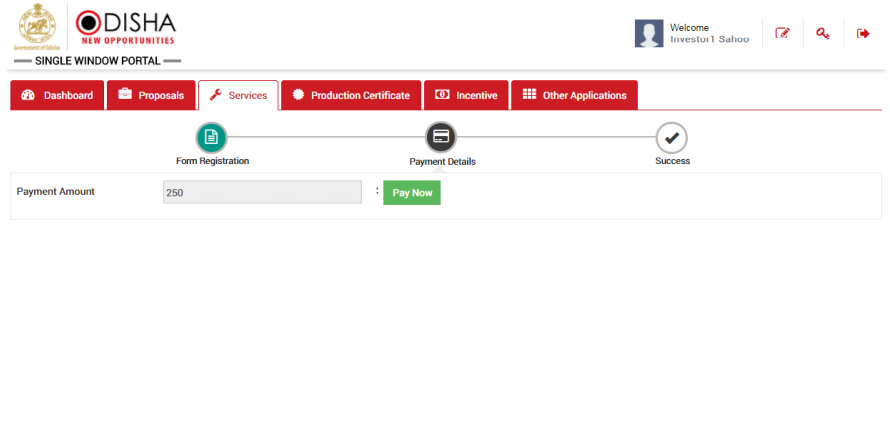Click the Welcome Investor1 Sahoo username text
The image size is (890, 444).
[x=709, y=33]
